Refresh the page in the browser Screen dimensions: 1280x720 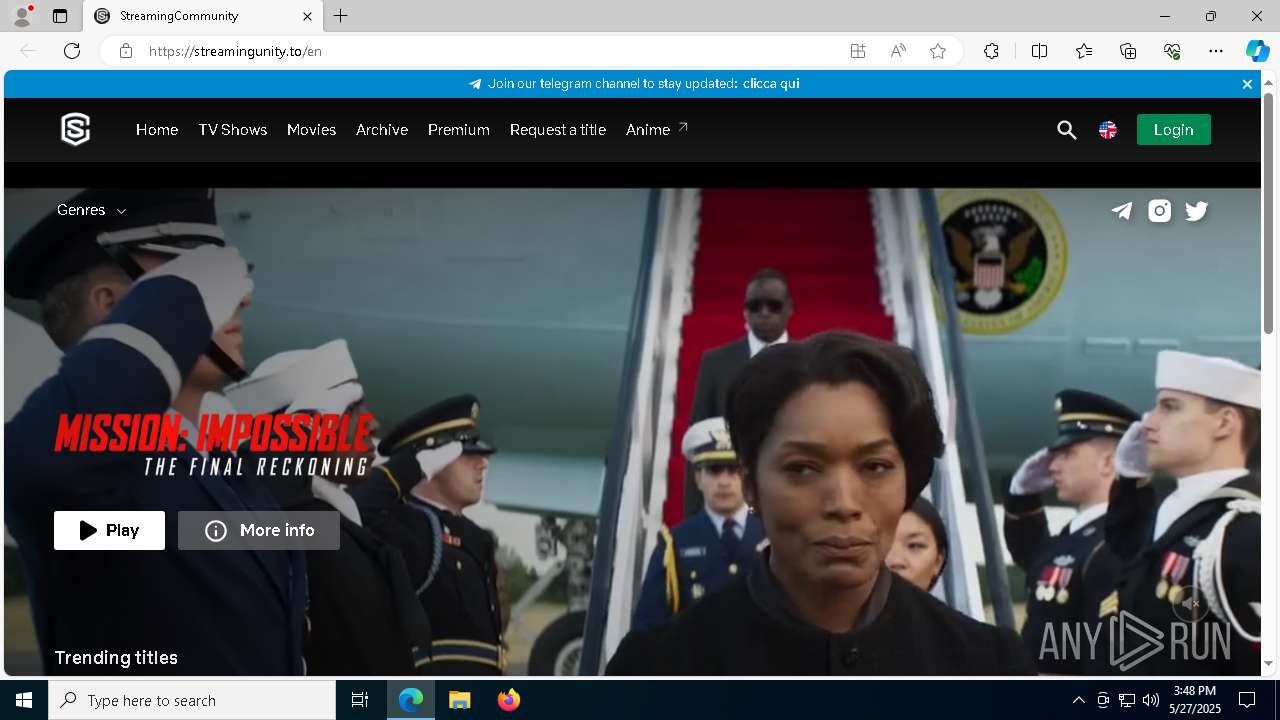tap(72, 51)
